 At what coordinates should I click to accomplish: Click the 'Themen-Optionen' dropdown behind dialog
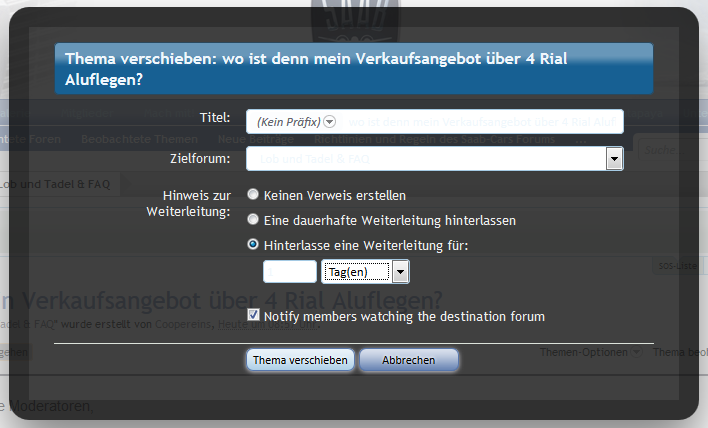(x=591, y=352)
